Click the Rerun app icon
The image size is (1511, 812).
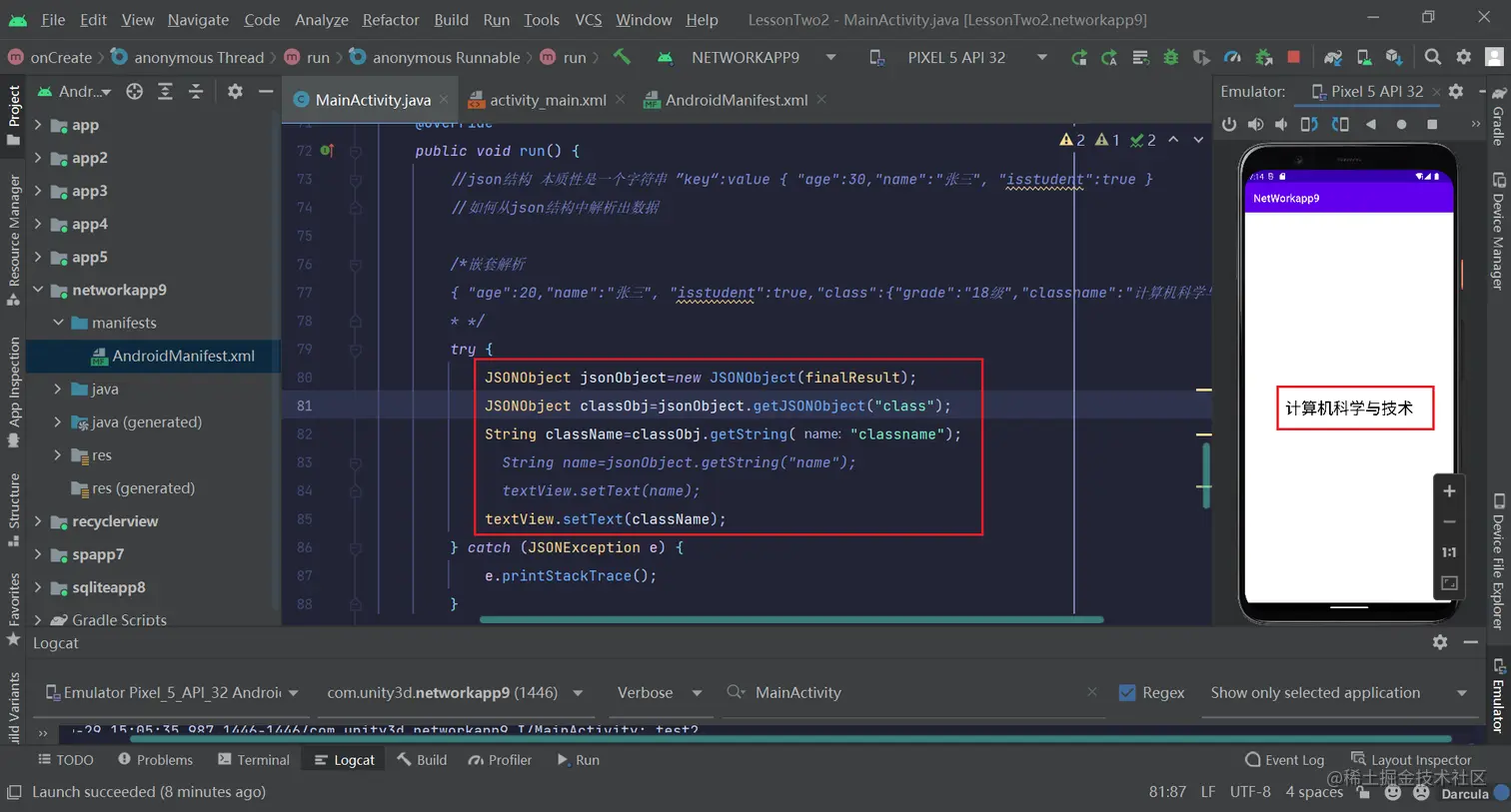pyautogui.click(x=1078, y=57)
